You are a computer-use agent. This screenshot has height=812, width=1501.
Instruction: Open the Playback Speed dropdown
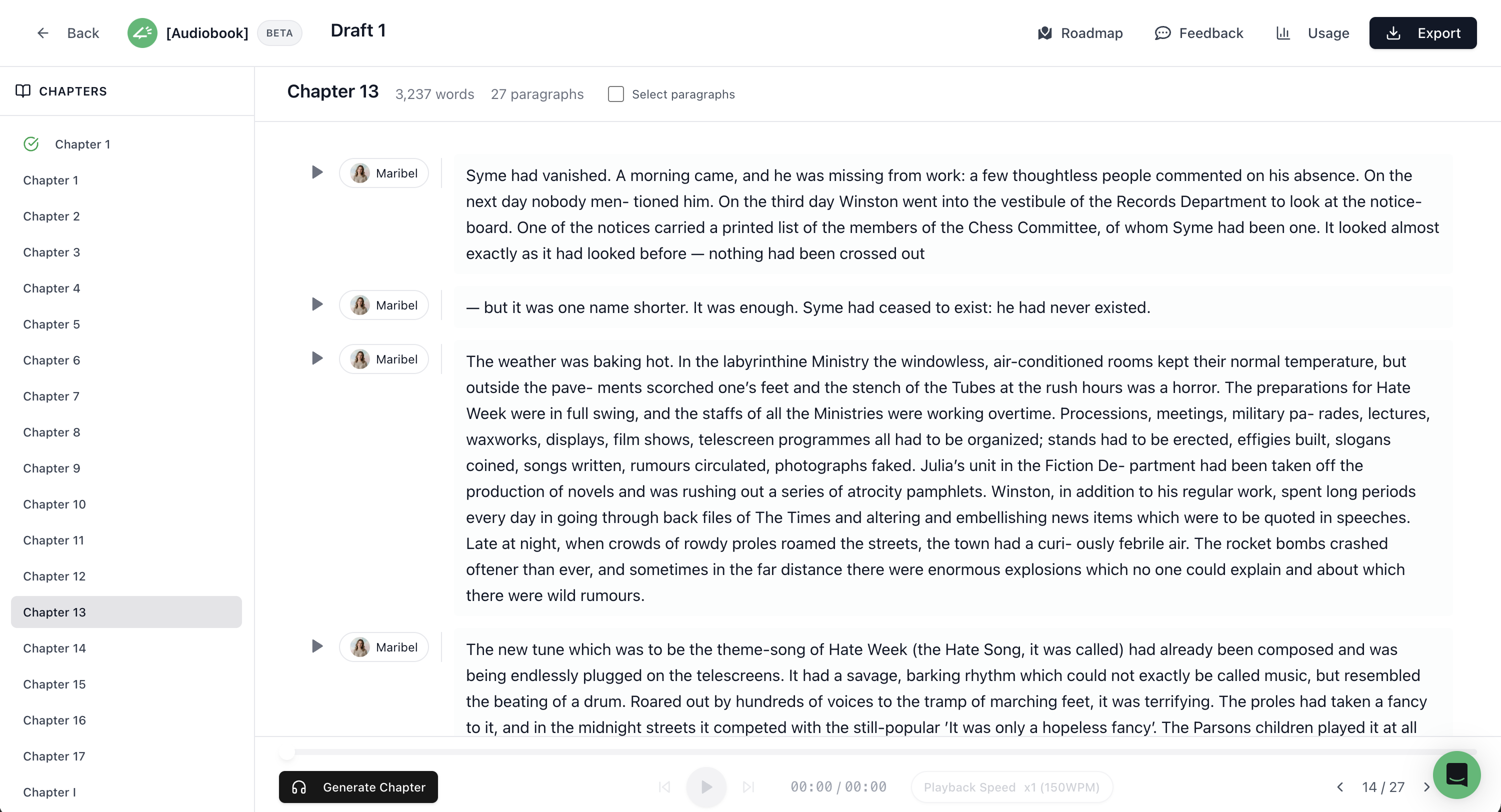(x=1011, y=787)
